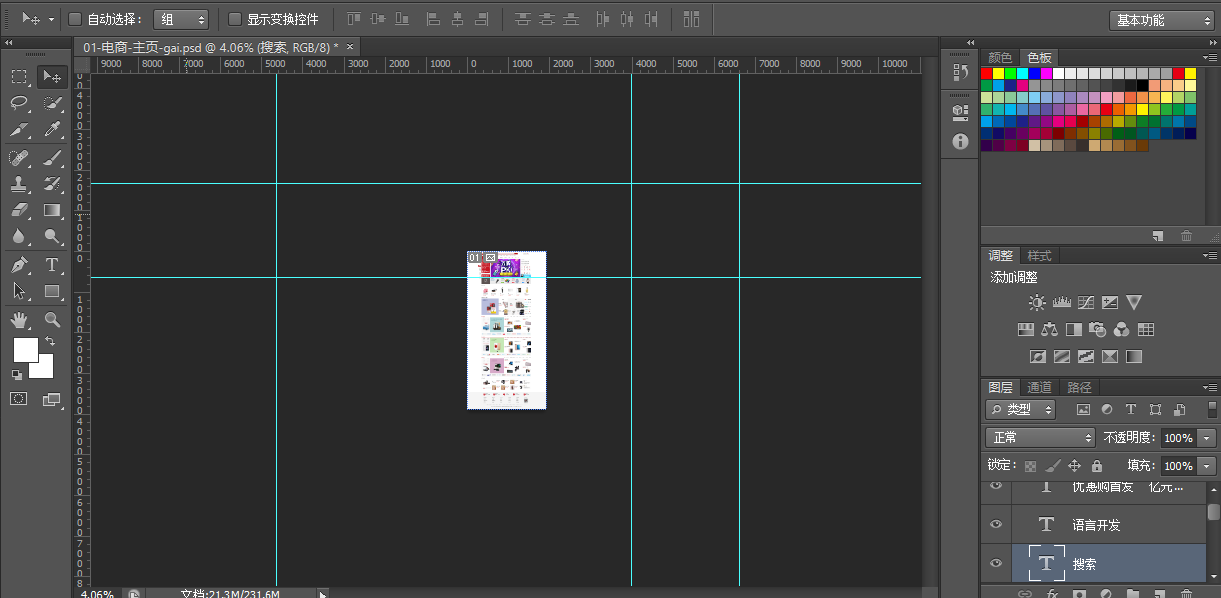The width and height of the screenshot is (1221, 598).
Task: Hide the 搜索 layer
Action: [995, 563]
